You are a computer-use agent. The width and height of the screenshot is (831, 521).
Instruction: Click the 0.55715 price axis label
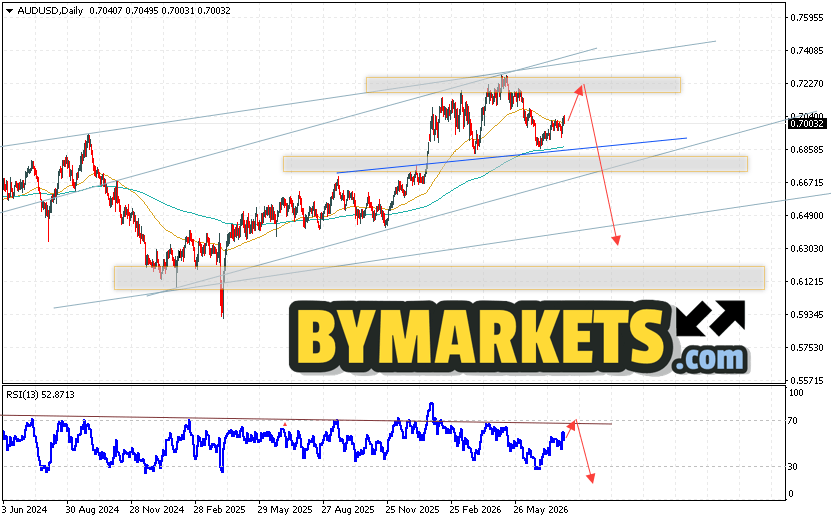pos(807,380)
